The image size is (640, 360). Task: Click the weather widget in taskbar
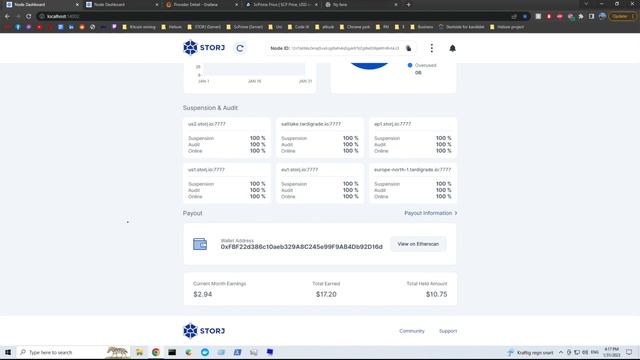click(x=530, y=352)
